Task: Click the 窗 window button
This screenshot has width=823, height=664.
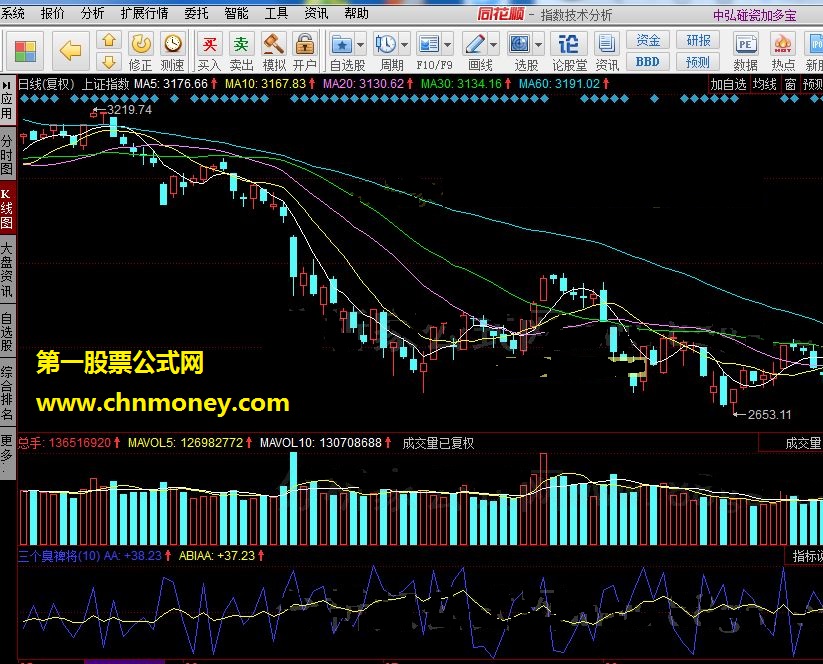Action: 790,84
